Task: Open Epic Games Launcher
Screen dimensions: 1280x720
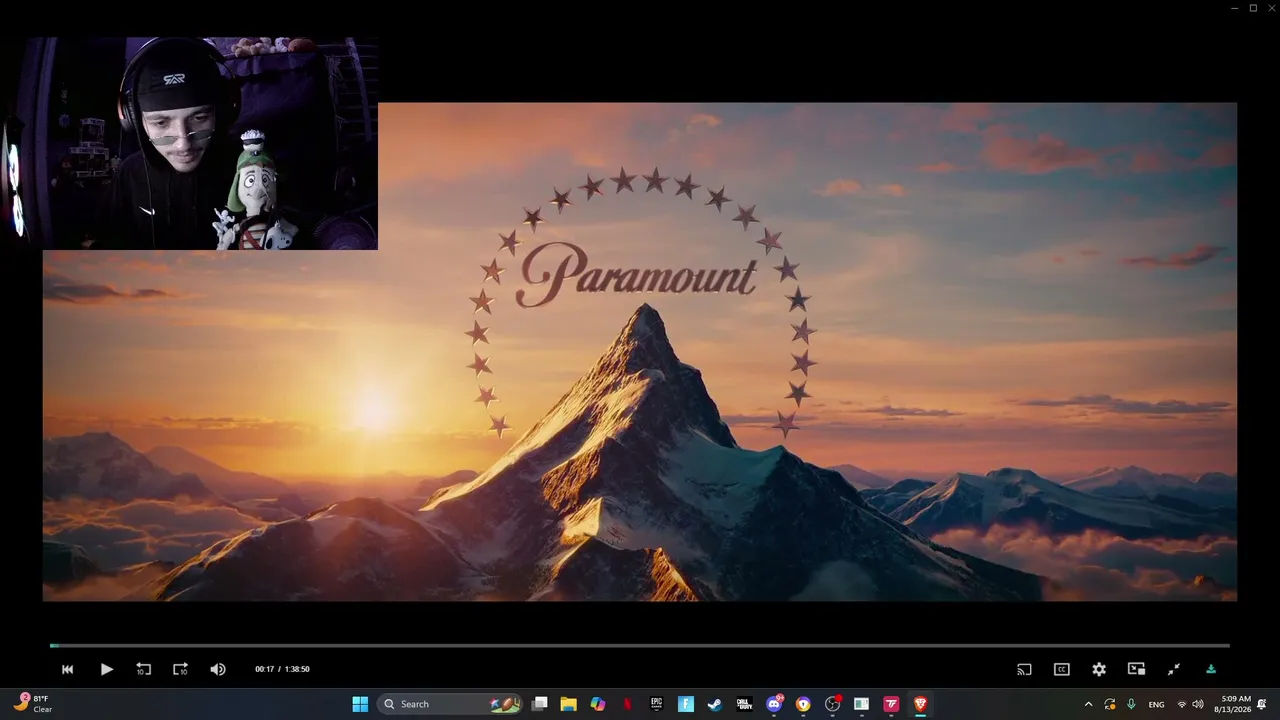Action: 656,704
